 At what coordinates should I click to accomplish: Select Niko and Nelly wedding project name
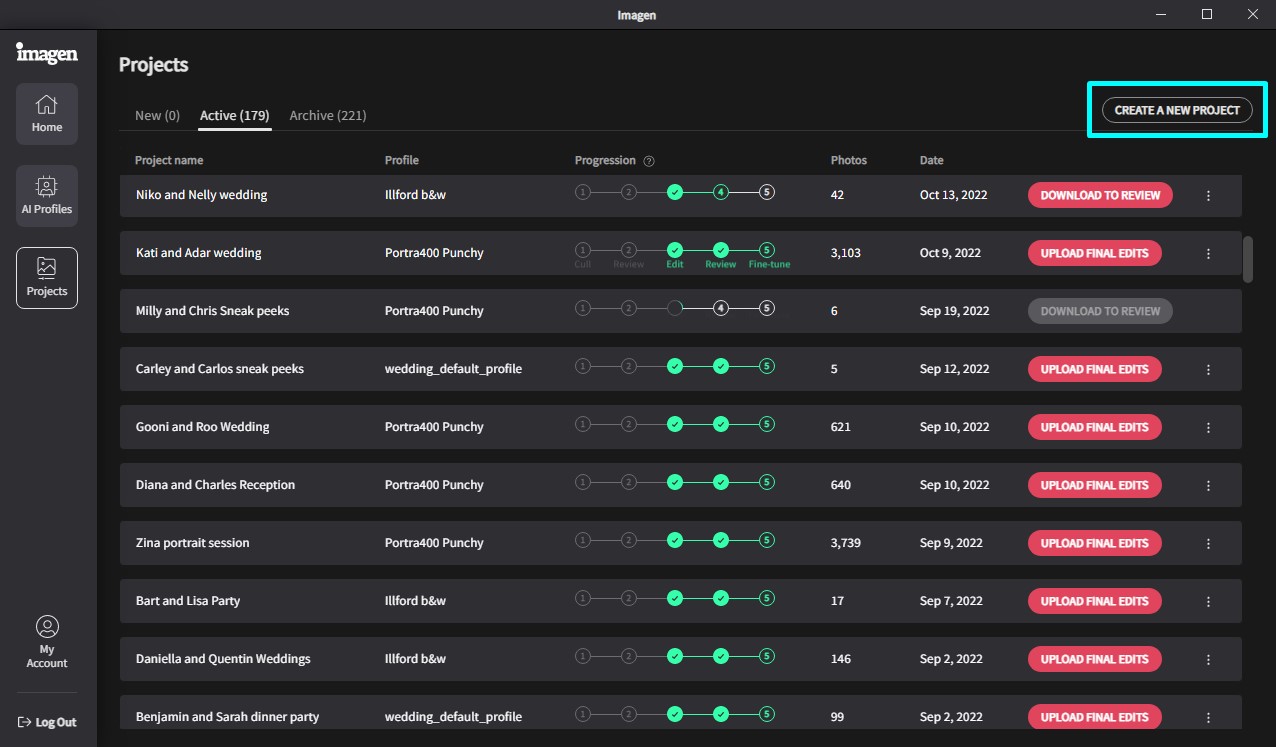pos(202,195)
